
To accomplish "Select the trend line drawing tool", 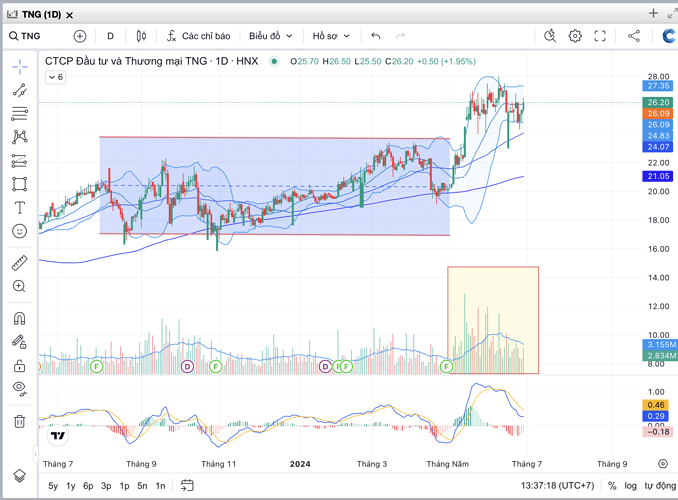I will click(x=19, y=90).
